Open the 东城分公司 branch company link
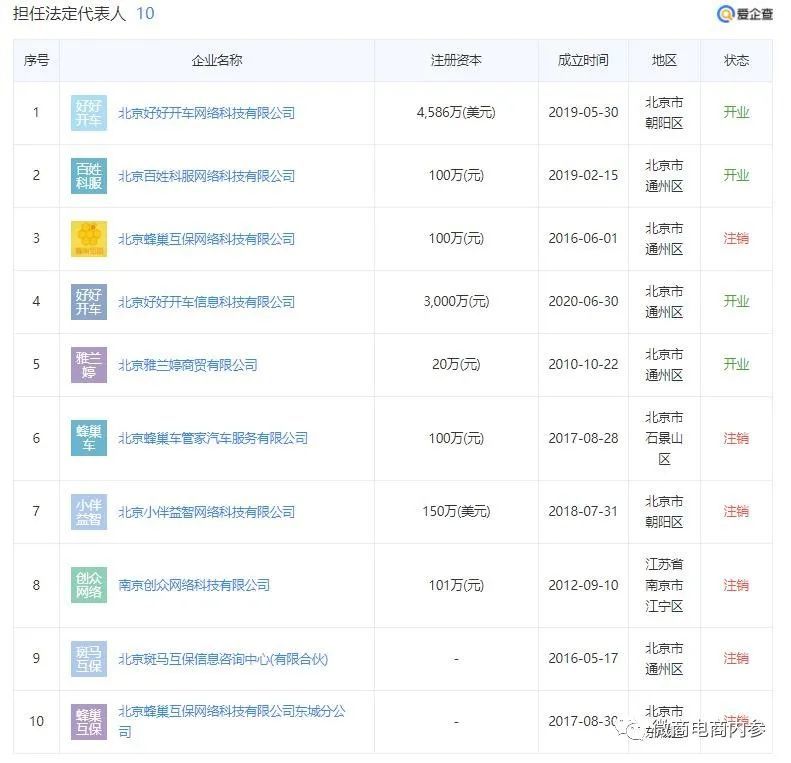 pyautogui.click(x=232, y=721)
